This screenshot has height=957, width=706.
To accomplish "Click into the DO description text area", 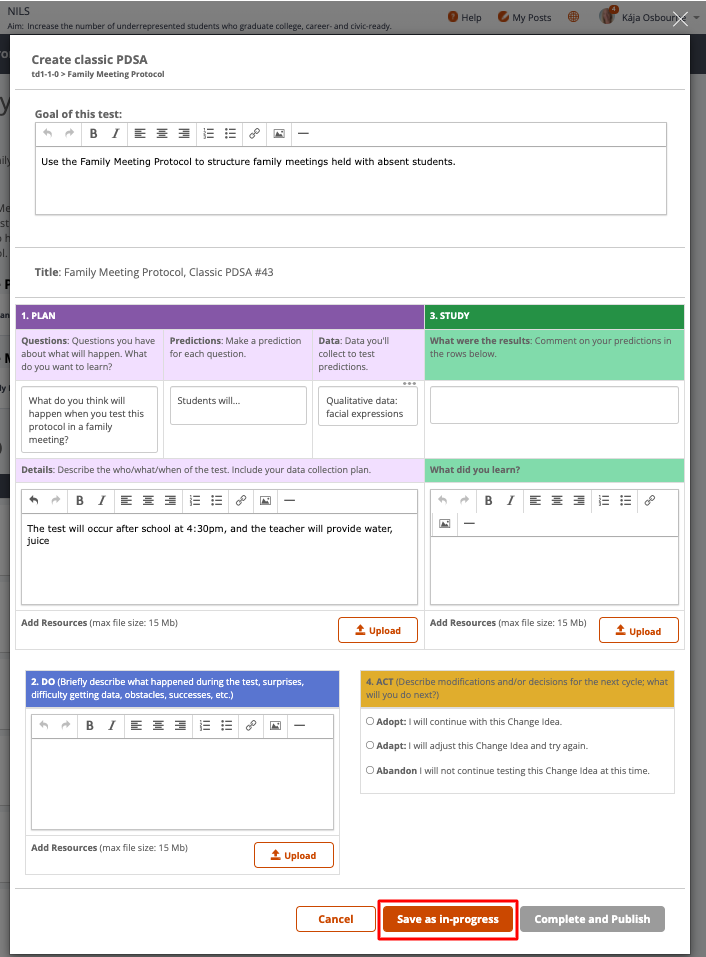I will [182, 784].
